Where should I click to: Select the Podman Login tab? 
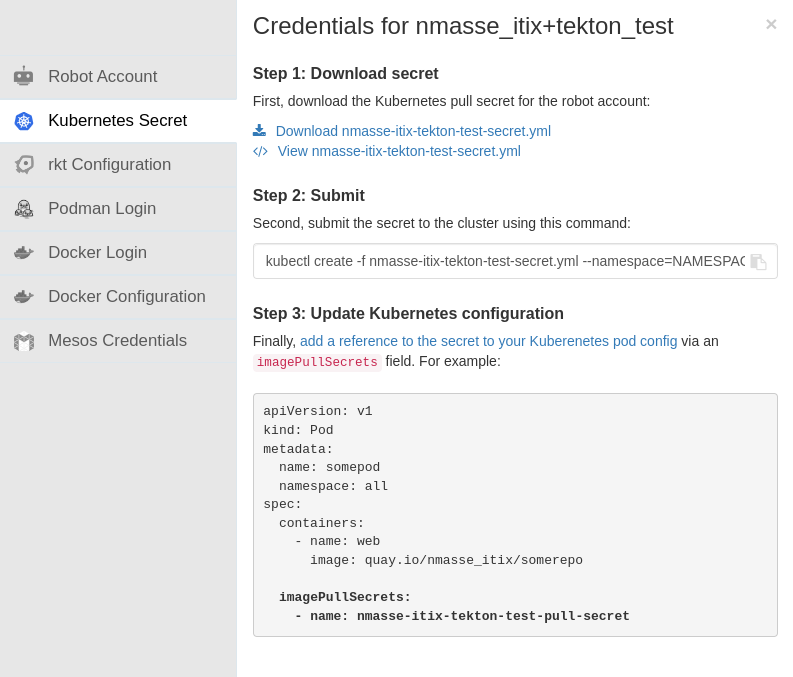click(x=102, y=209)
